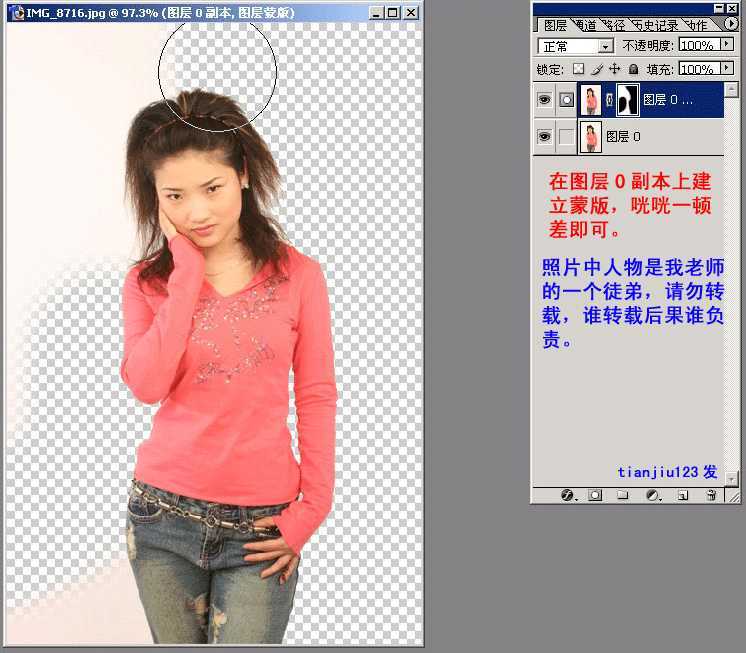
Task: Expand the 不透明度 opacity slider arrow
Action: [725, 46]
